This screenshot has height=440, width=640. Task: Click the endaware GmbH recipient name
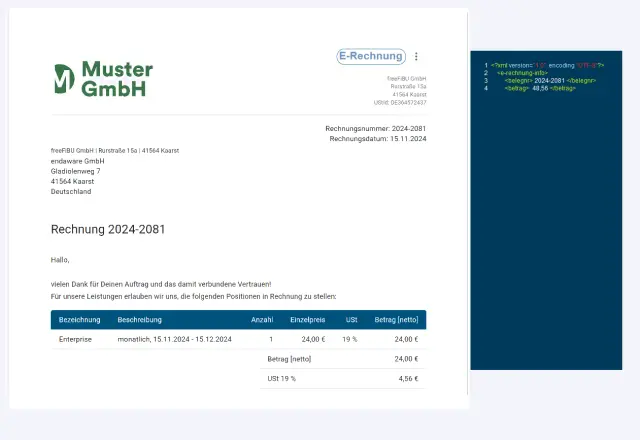78,161
